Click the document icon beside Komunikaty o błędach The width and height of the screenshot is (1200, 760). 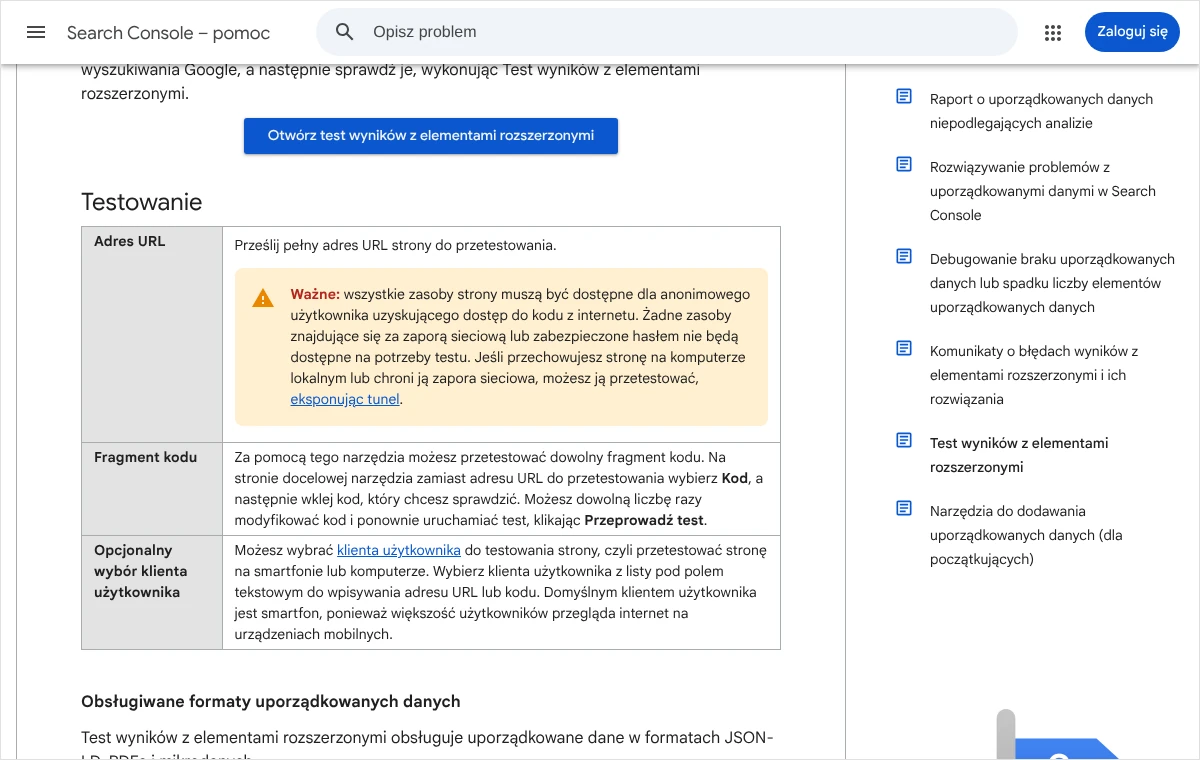click(x=904, y=348)
